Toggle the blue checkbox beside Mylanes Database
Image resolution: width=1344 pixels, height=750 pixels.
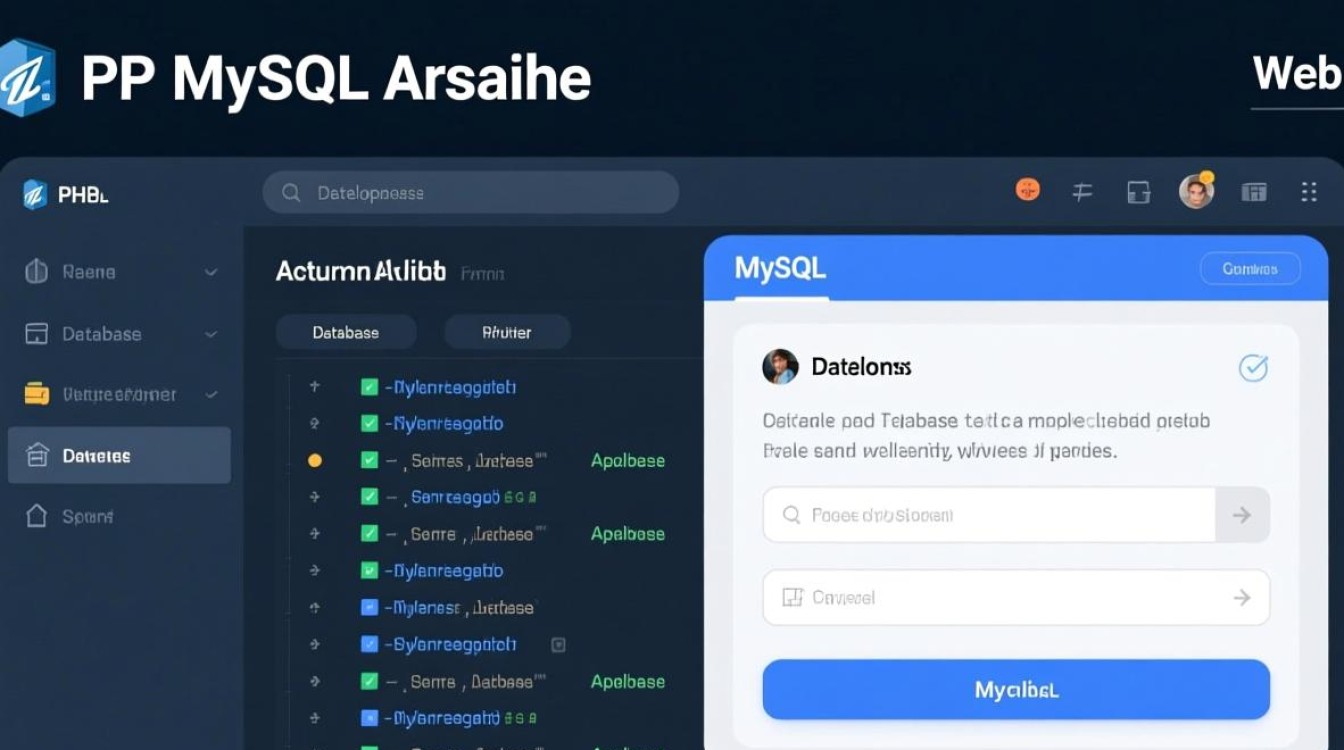click(367, 607)
